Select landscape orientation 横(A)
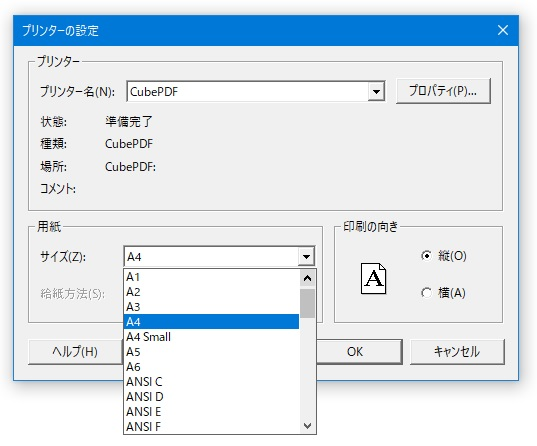Image resolution: width=537 pixels, height=446 pixels. point(443,293)
